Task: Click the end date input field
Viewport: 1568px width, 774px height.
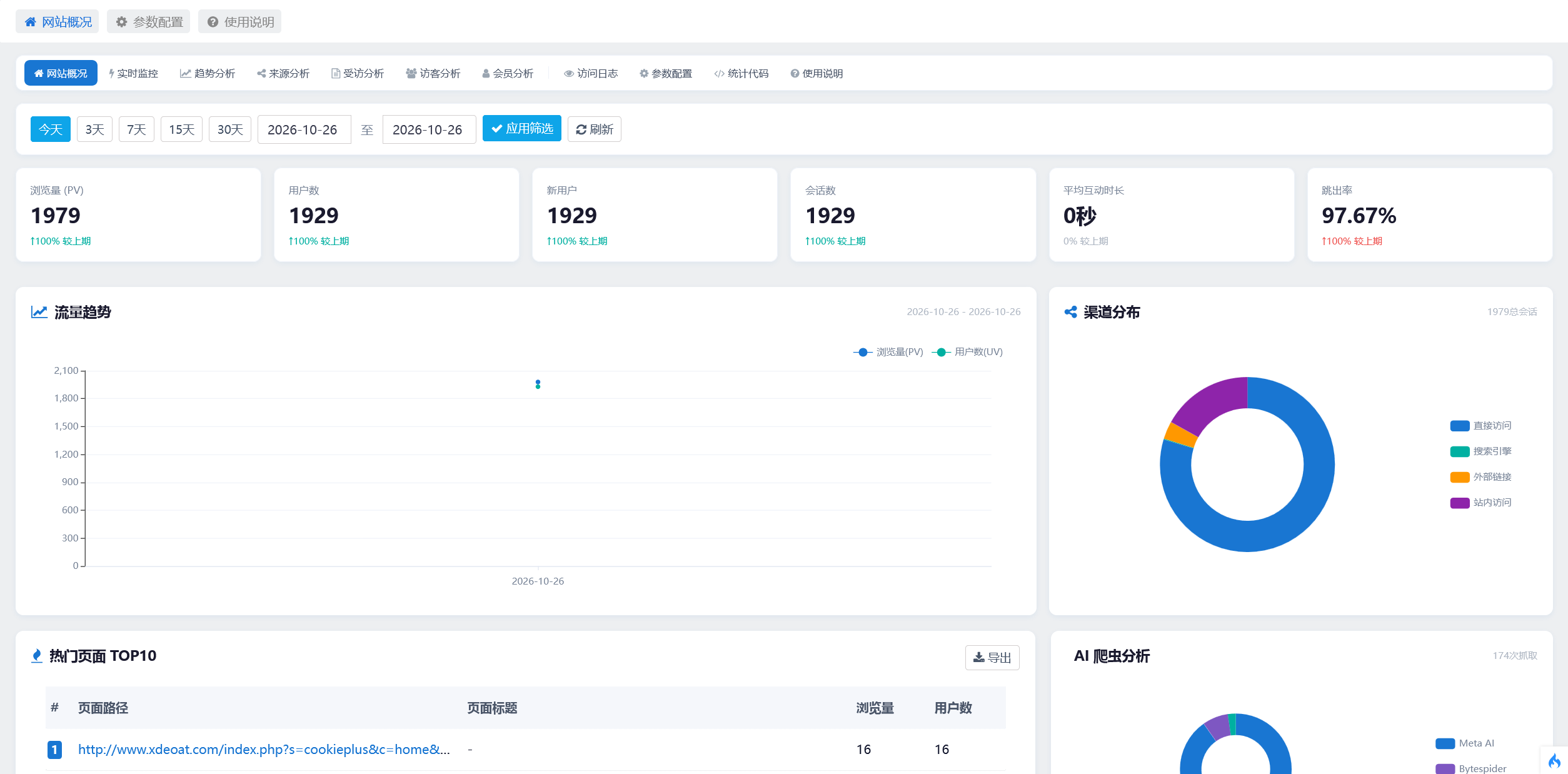Action: (x=430, y=129)
